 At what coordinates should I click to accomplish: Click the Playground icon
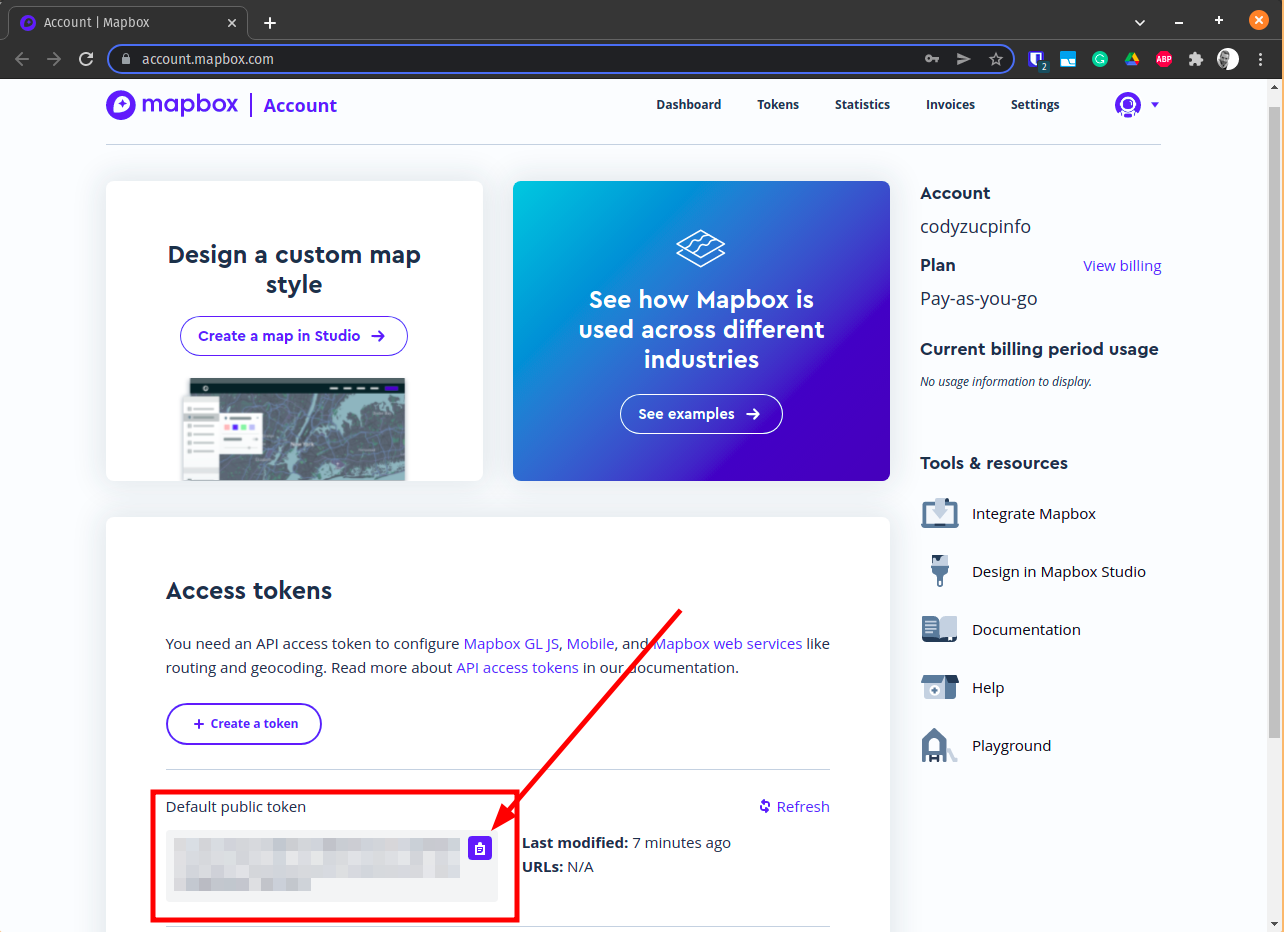coord(939,745)
